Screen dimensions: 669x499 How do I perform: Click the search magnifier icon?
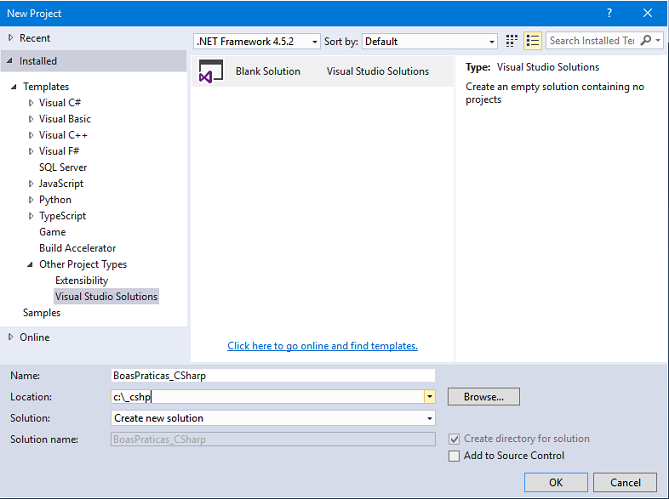(x=645, y=41)
